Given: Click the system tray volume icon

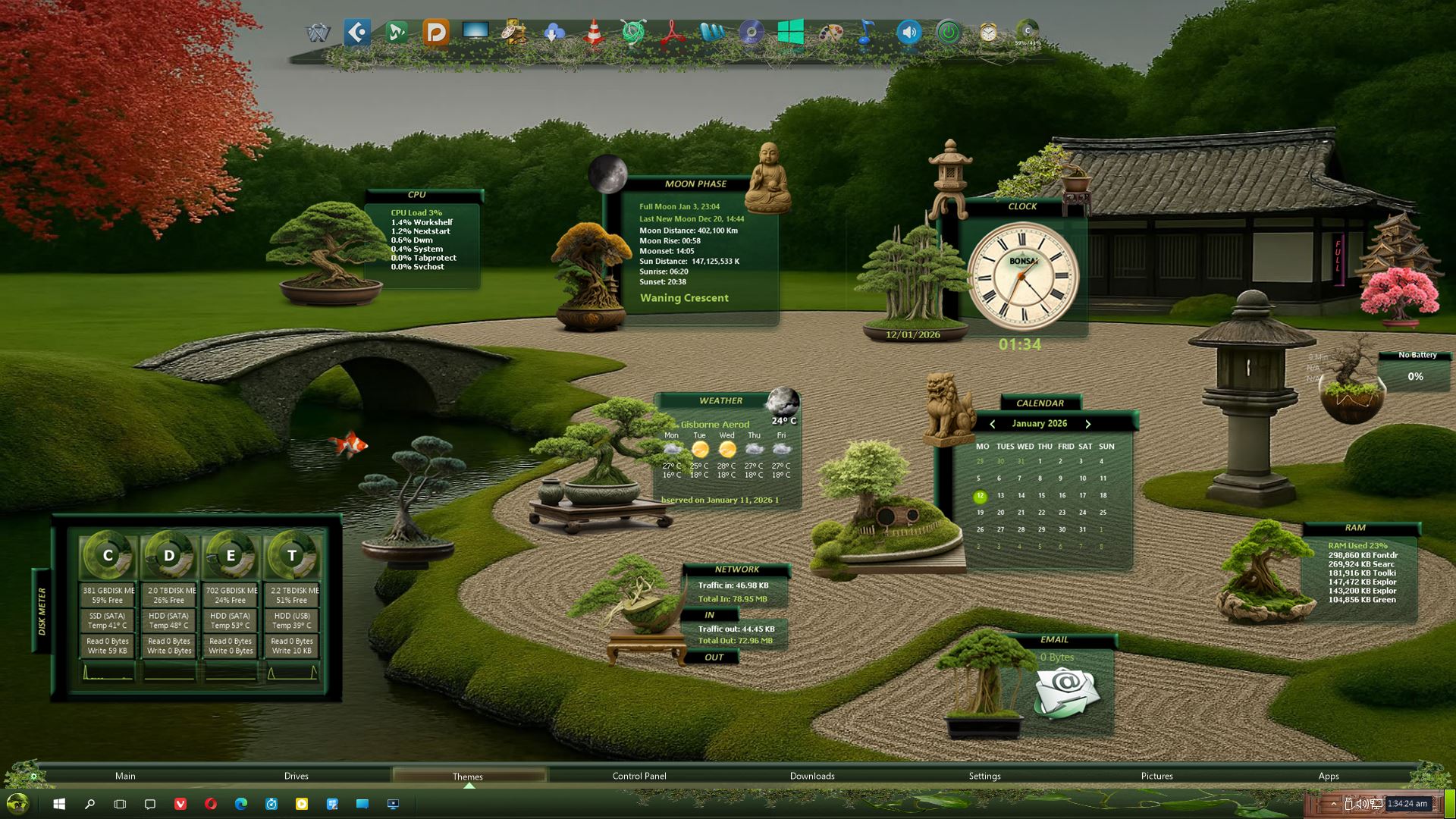Looking at the screenshot, I should tap(1361, 804).
